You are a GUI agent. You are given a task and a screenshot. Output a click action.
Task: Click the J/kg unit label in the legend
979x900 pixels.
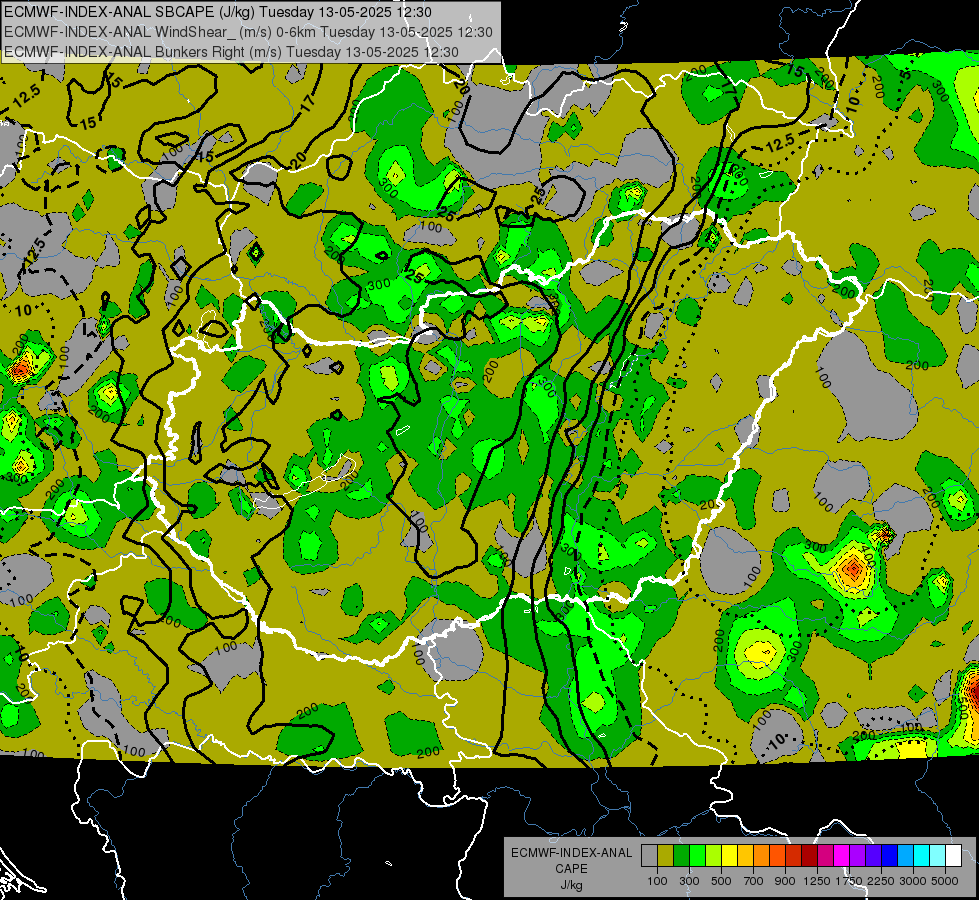point(571,885)
